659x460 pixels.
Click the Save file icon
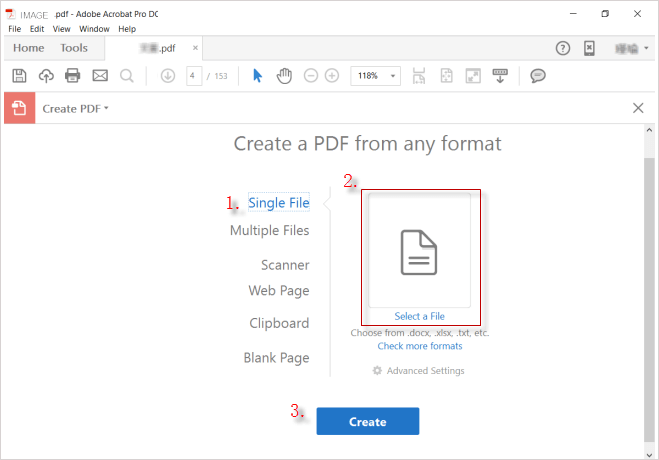19,76
